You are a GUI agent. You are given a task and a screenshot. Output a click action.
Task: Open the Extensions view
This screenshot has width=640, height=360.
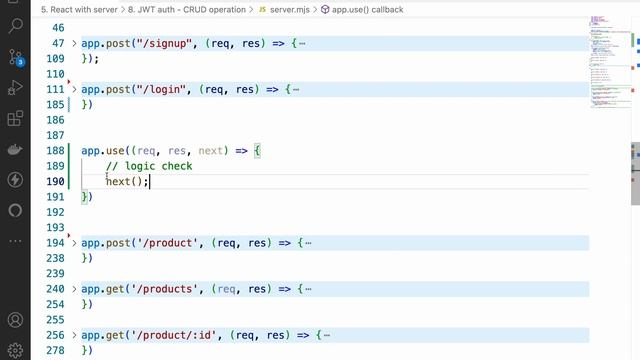pos(15,118)
